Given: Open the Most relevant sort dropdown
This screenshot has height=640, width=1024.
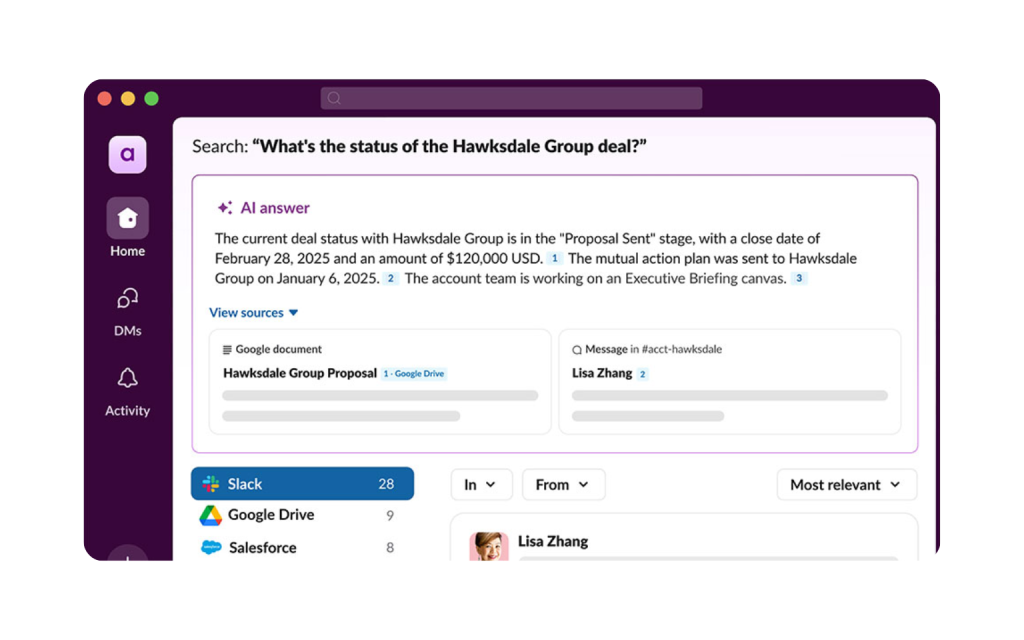Looking at the screenshot, I should pyautogui.click(x=846, y=485).
